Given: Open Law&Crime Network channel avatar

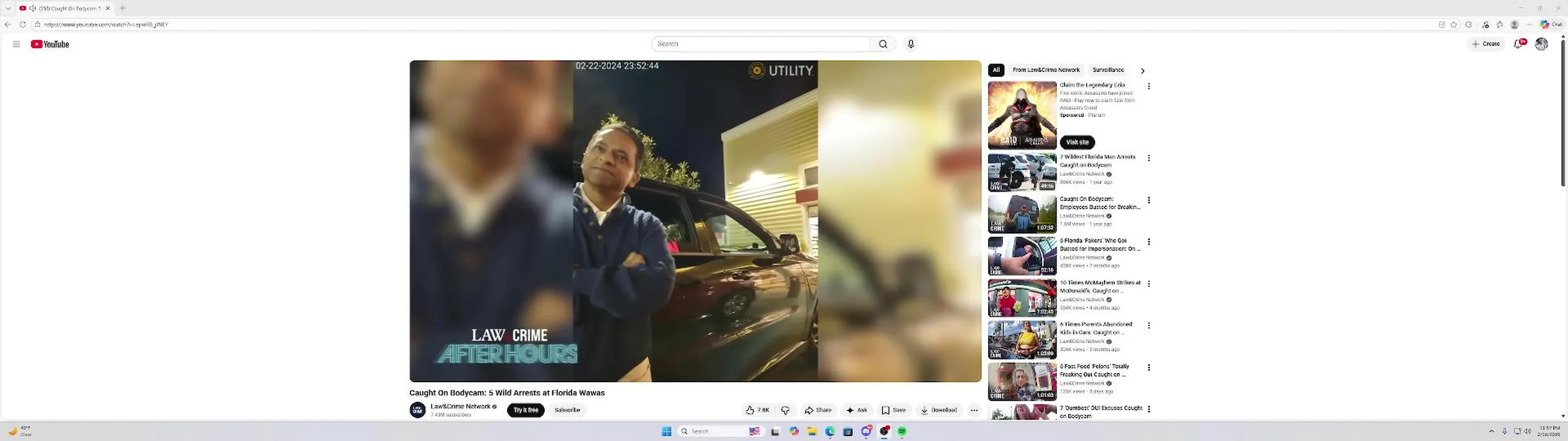Looking at the screenshot, I should tap(418, 410).
